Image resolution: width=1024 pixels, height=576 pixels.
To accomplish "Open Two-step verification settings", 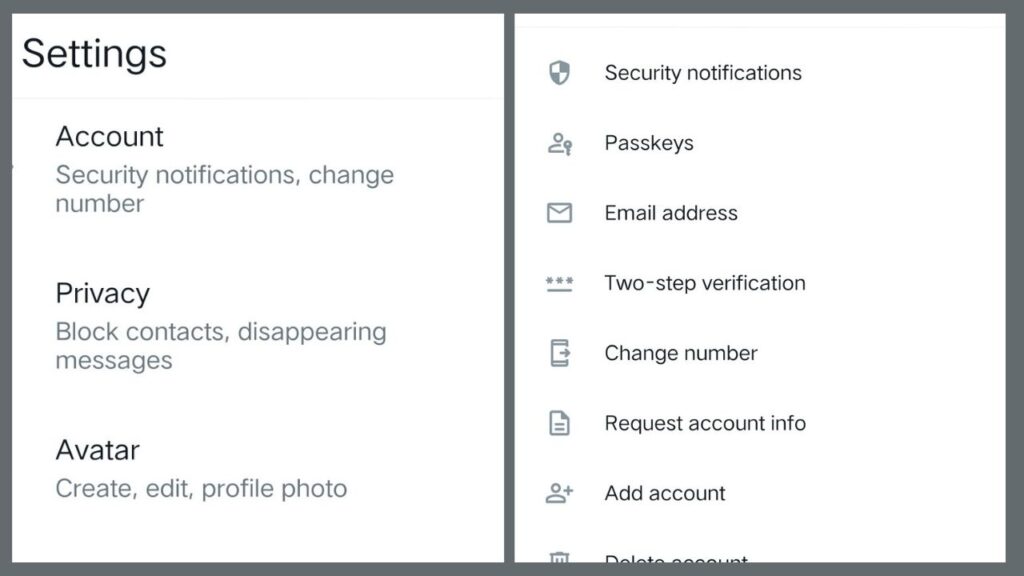I will 705,283.
